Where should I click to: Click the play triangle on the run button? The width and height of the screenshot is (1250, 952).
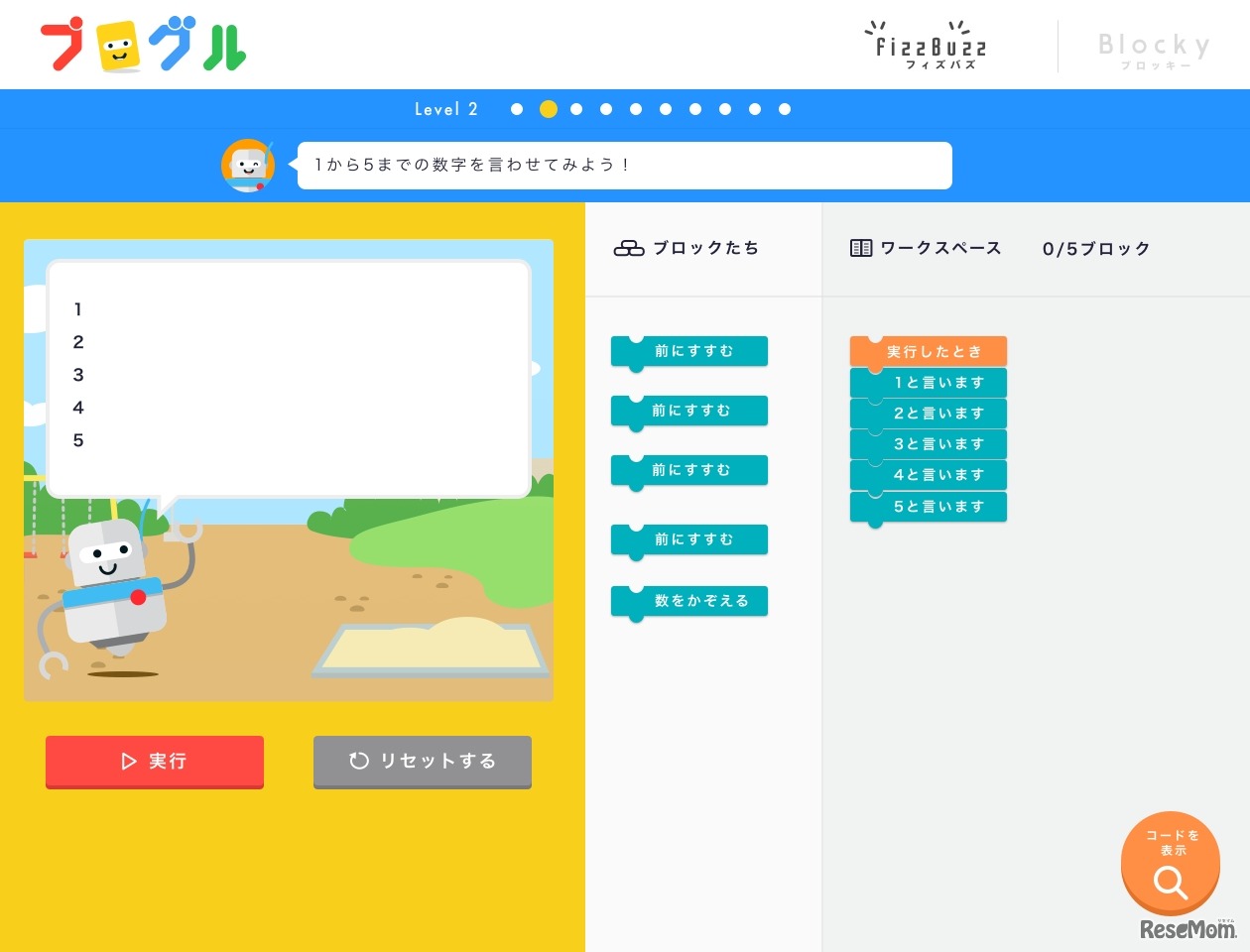click(128, 761)
